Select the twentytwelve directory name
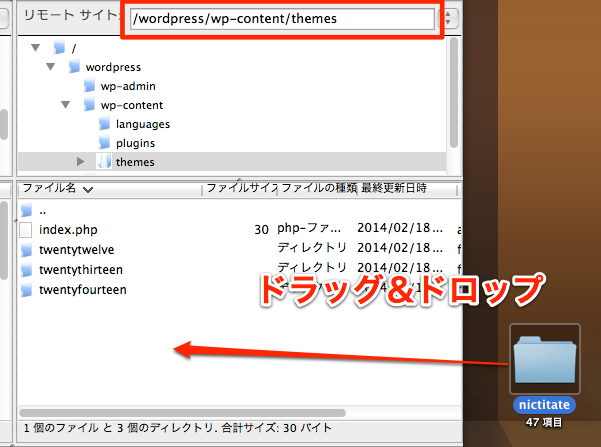The height and width of the screenshot is (447, 601). [77, 250]
